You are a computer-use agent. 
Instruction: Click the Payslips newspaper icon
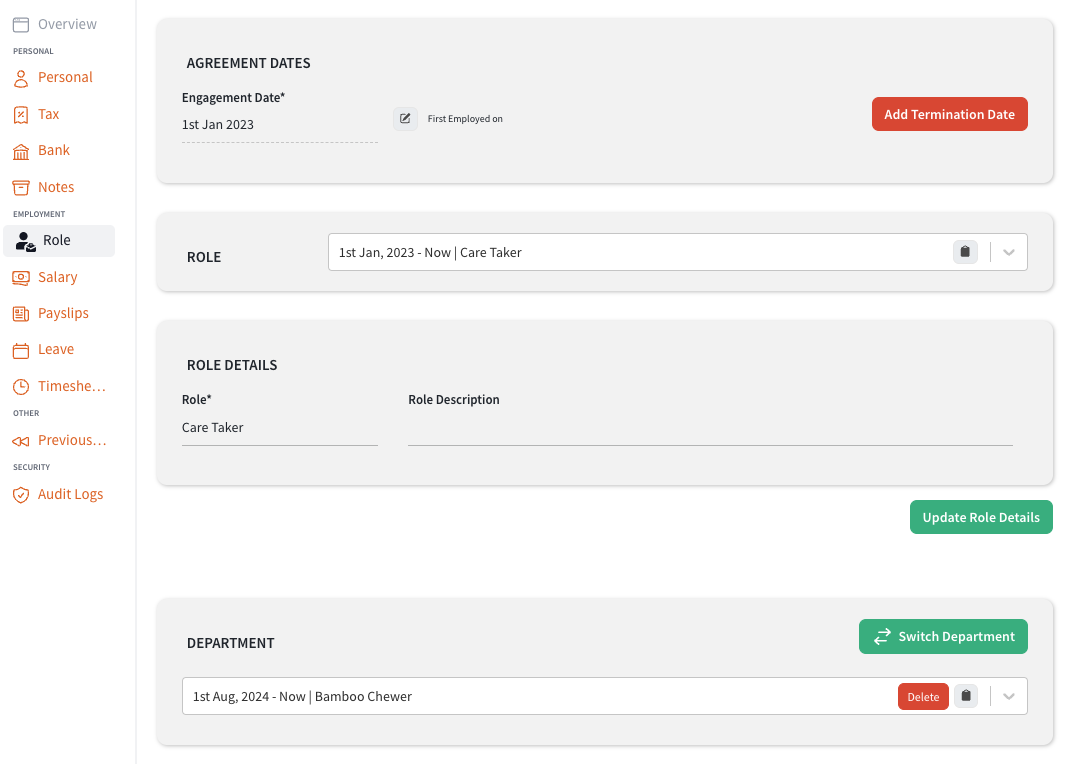(21, 314)
